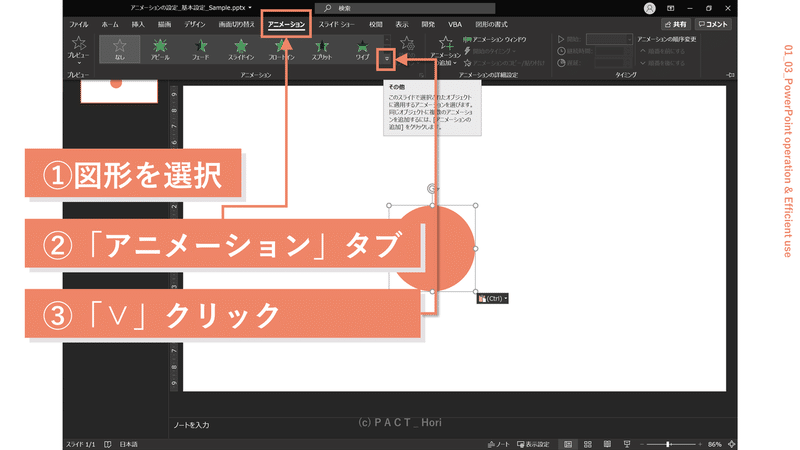
Task: Select the slide thumbnail in the left pane
Action: pos(119,91)
